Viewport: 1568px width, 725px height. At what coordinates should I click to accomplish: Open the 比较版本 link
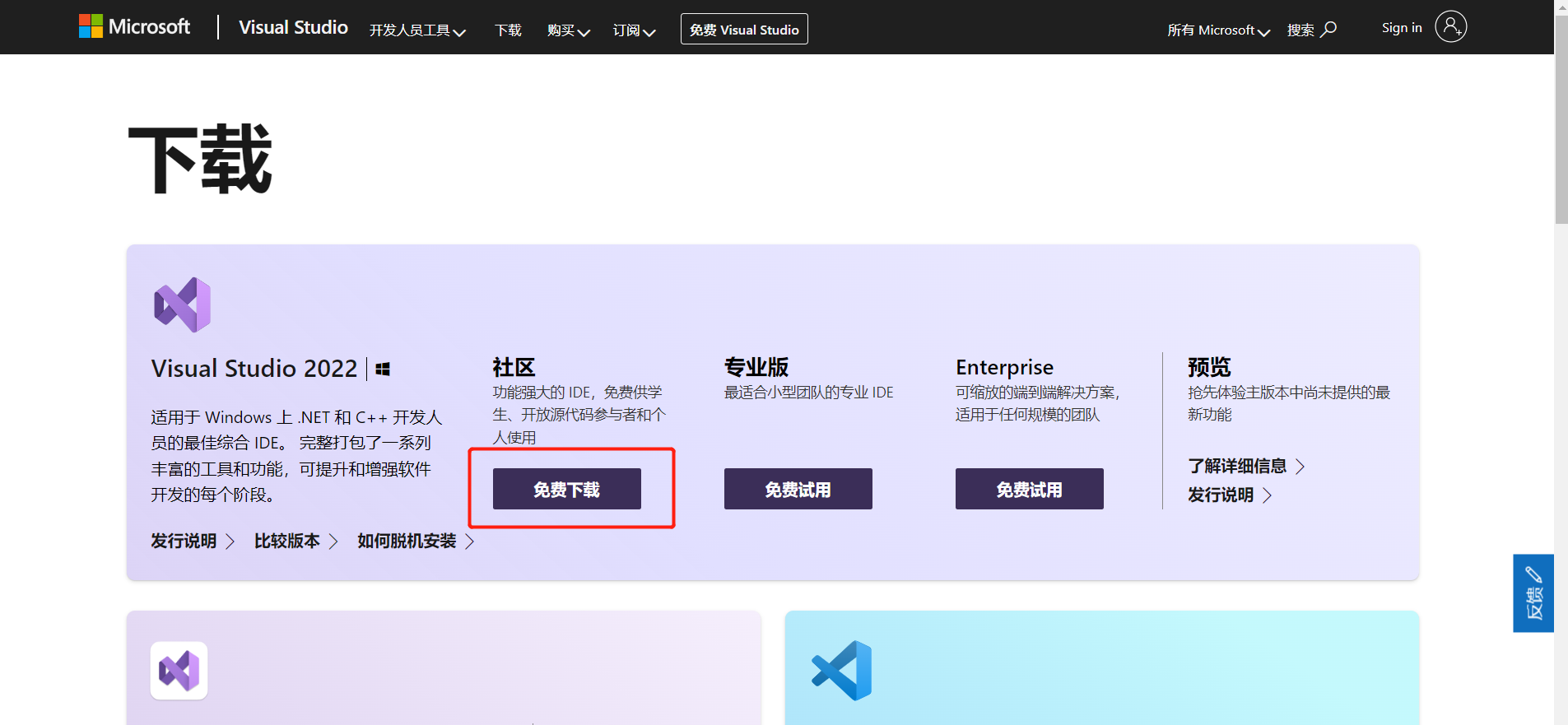[296, 541]
